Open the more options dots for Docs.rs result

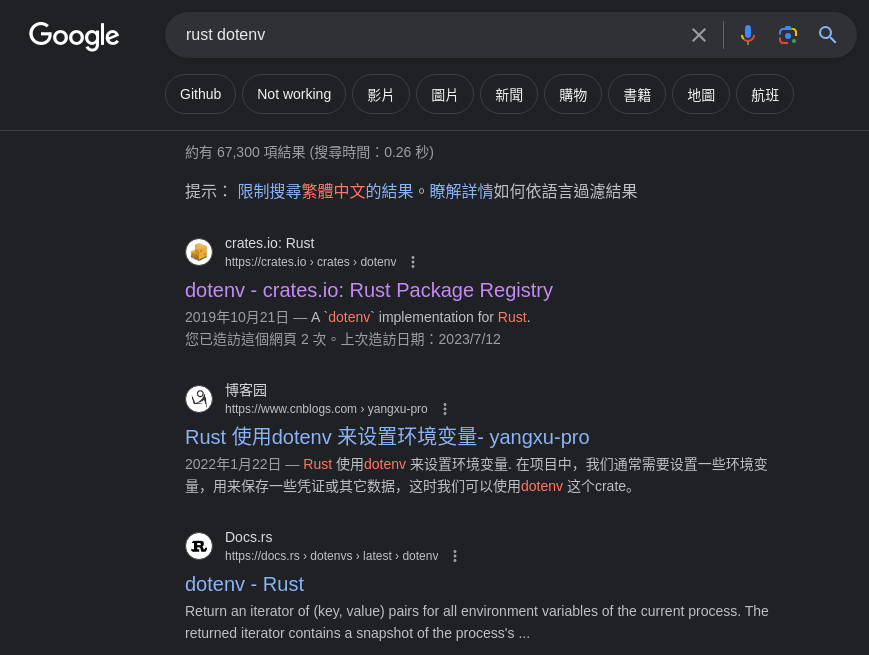tap(455, 556)
